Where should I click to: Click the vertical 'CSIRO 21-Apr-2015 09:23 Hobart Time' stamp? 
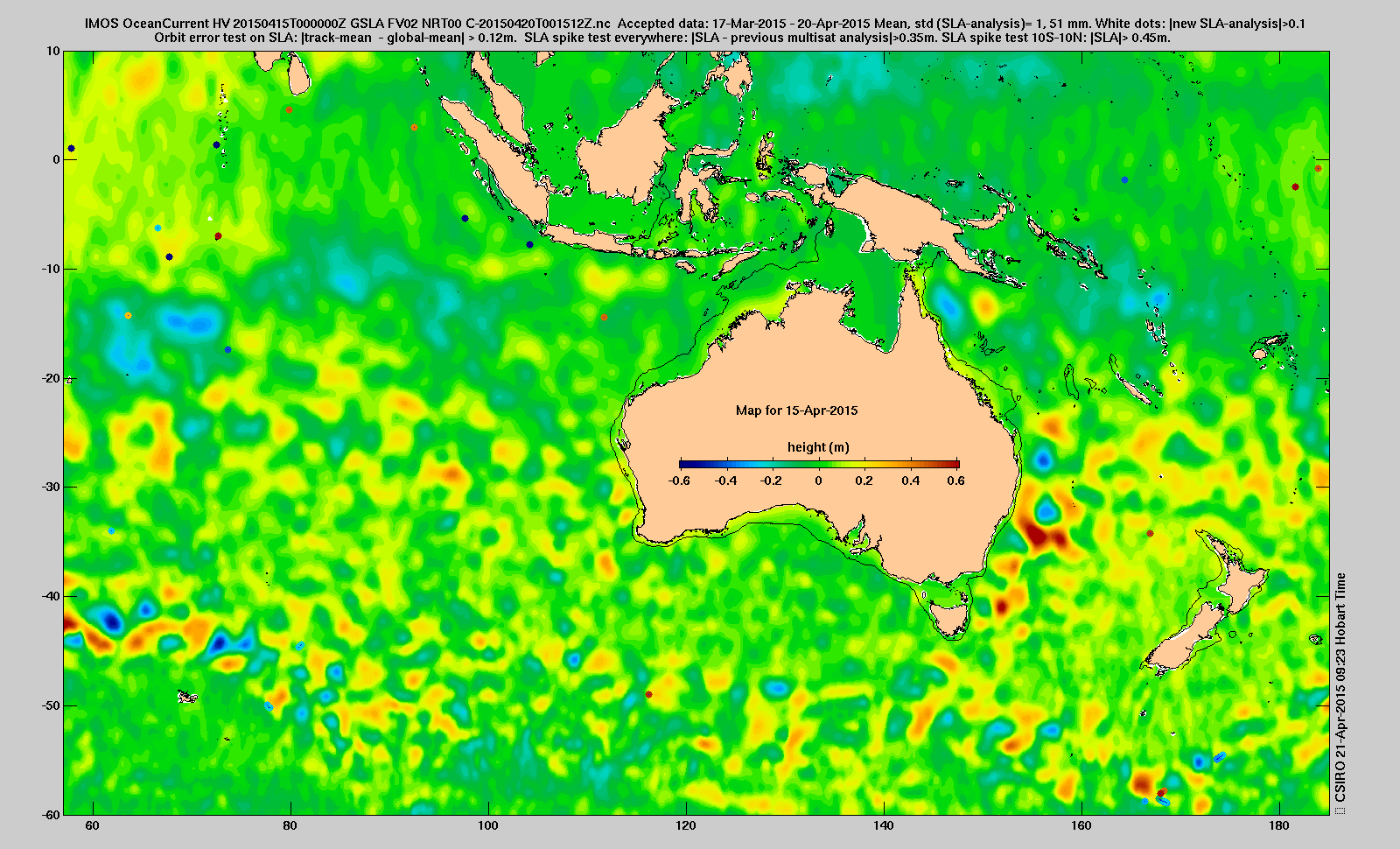click(1340, 688)
